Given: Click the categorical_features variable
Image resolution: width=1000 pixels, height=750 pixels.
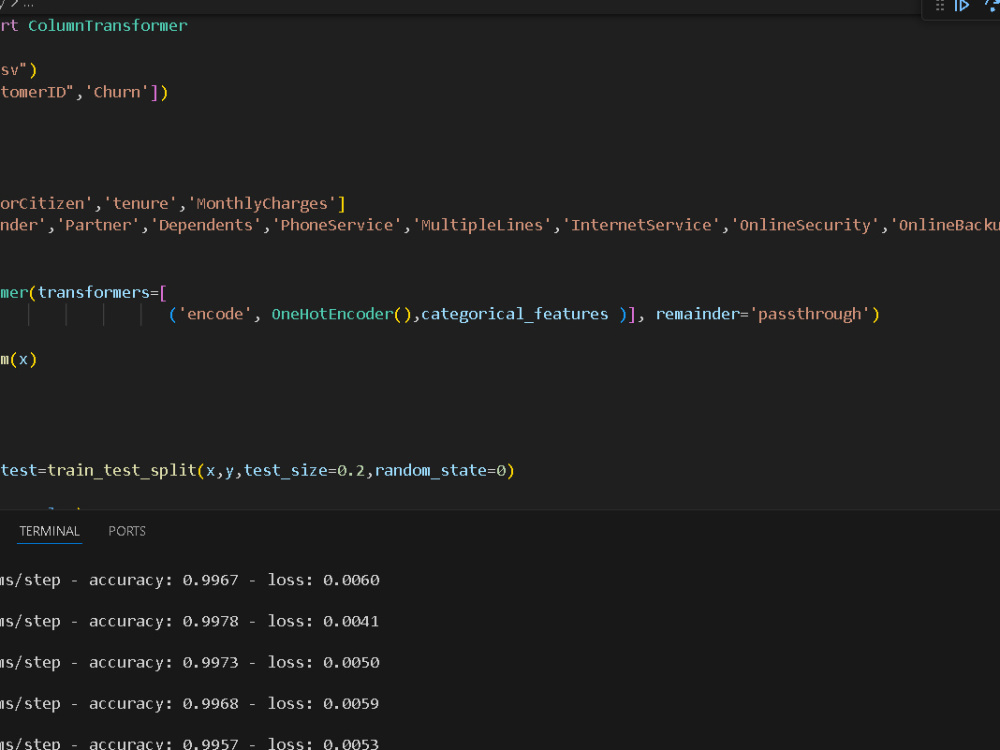Looking at the screenshot, I should pos(515,314).
